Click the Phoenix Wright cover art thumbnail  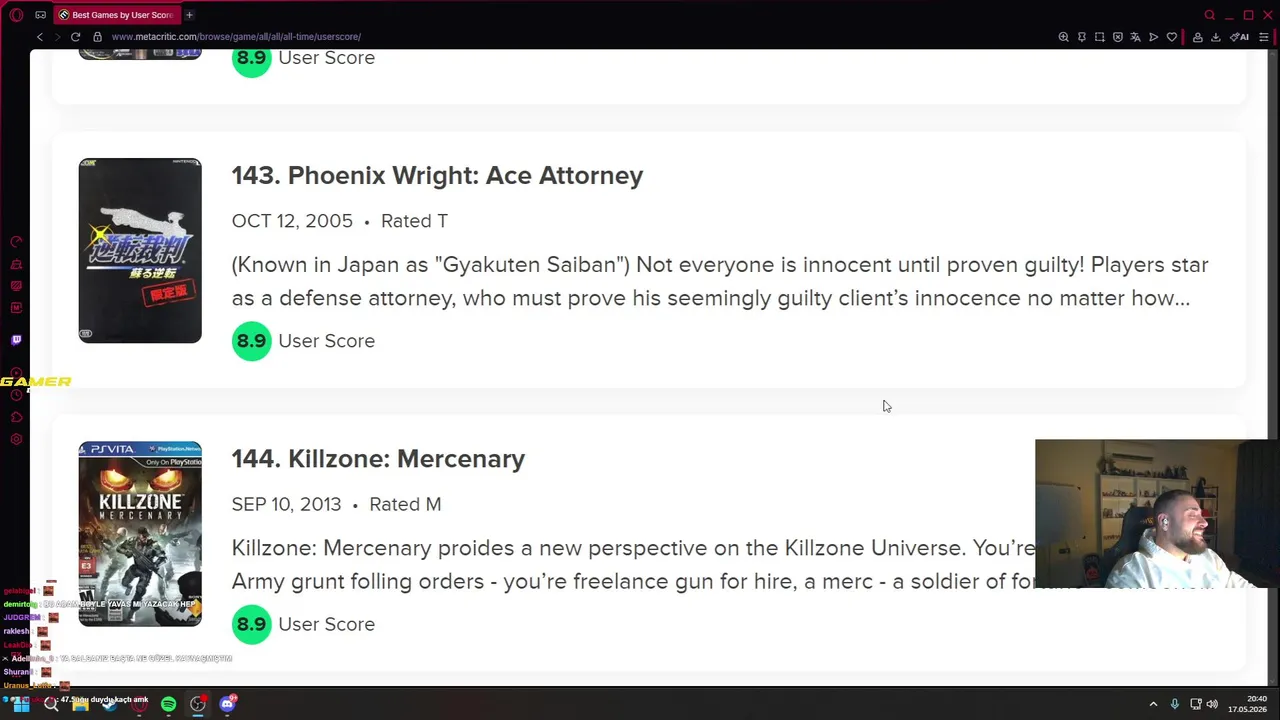point(140,250)
